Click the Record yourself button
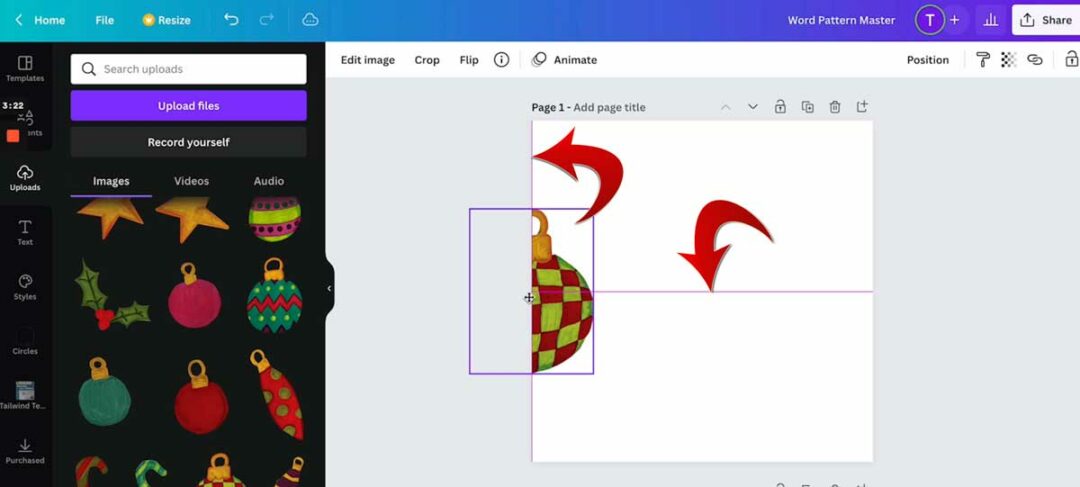1080x487 pixels. tap(188, 142)
